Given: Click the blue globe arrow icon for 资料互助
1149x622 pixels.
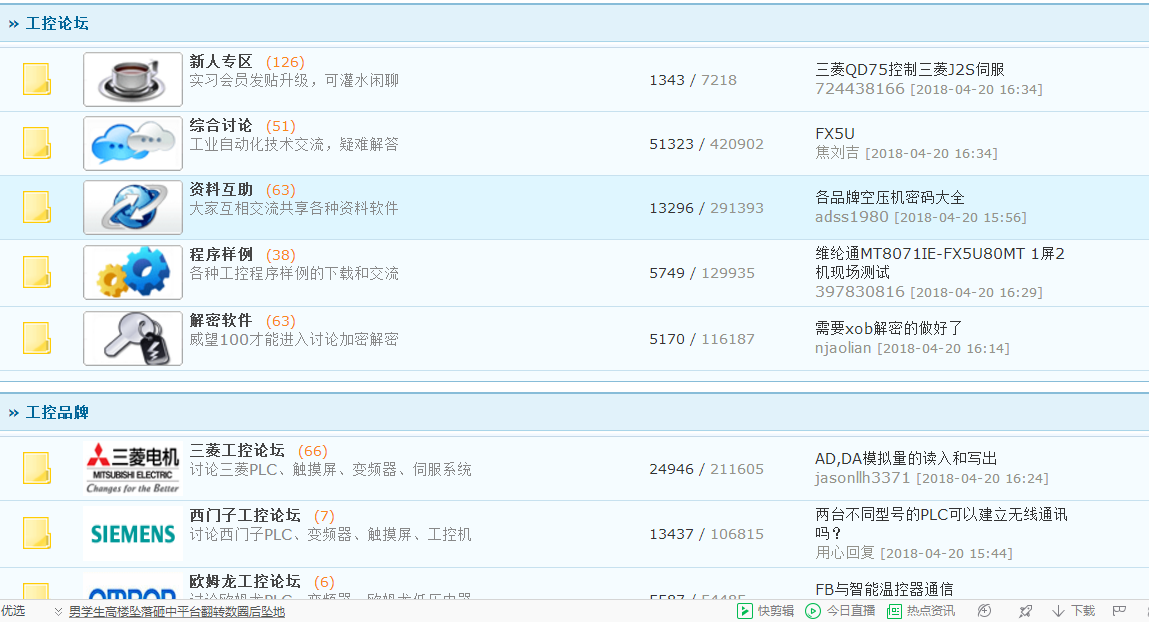Looking at the screenshot, I should pos(132,208).
